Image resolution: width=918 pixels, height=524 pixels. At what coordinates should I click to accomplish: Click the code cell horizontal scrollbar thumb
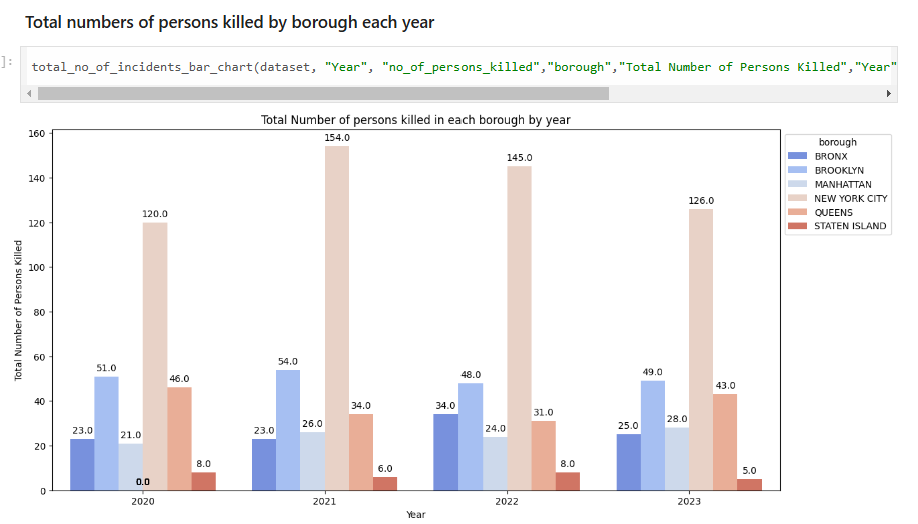(x=323, y=94)
